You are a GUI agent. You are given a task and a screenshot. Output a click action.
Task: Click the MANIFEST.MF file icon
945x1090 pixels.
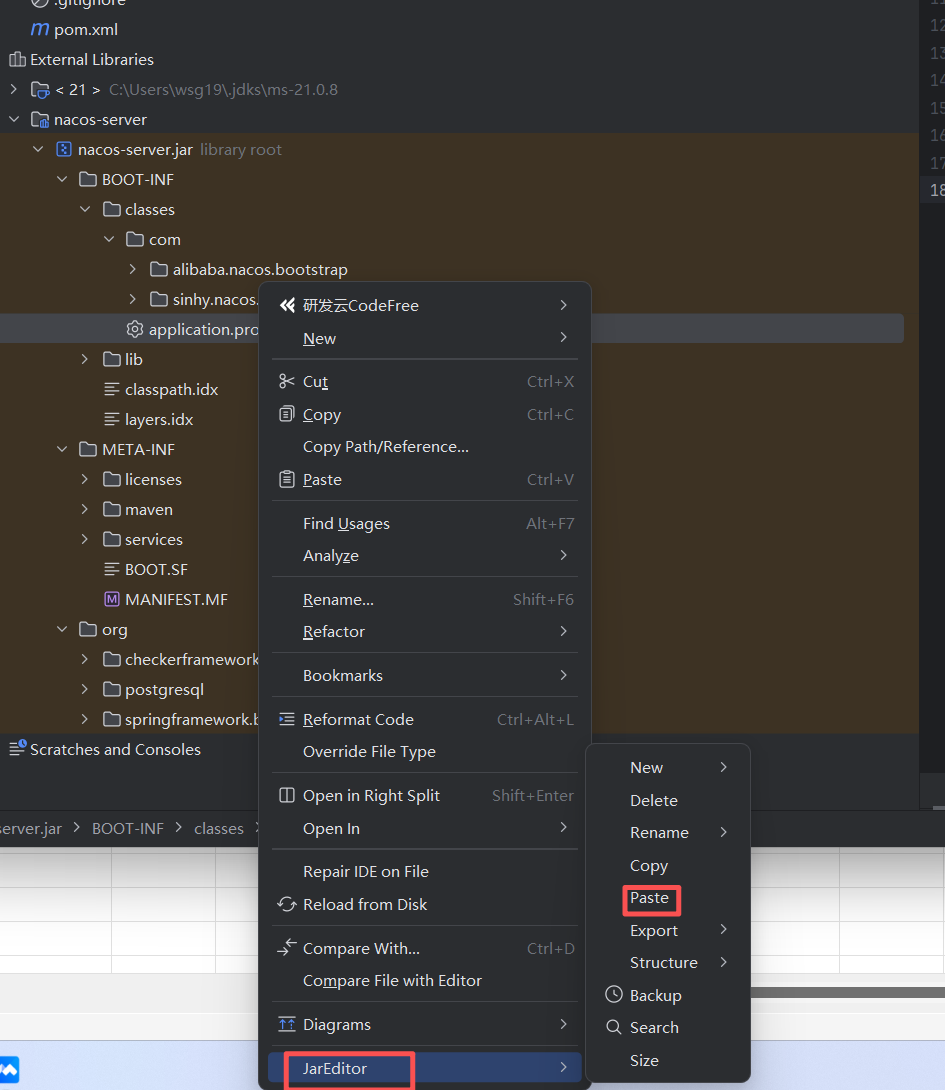(112, 599)
